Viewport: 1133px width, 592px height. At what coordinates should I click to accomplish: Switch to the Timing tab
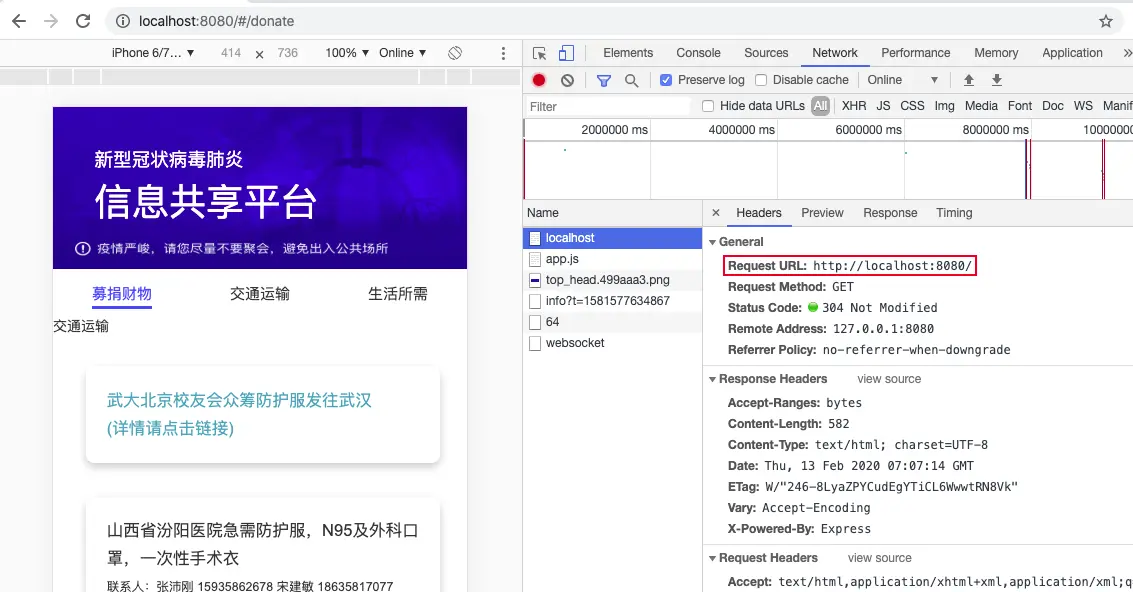pyautogui.click(x=954, y=213)
